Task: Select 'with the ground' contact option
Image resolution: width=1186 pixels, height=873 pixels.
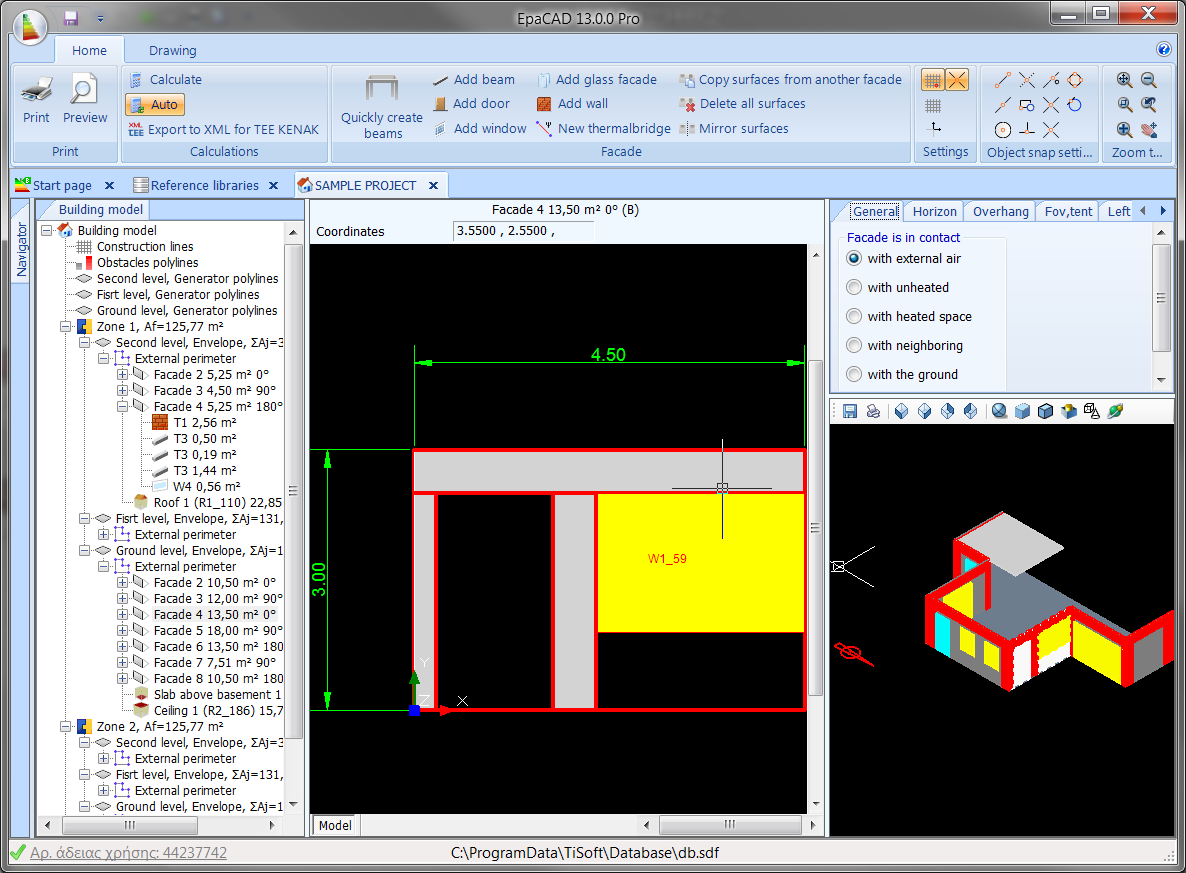Action: (x=854, y=373)
